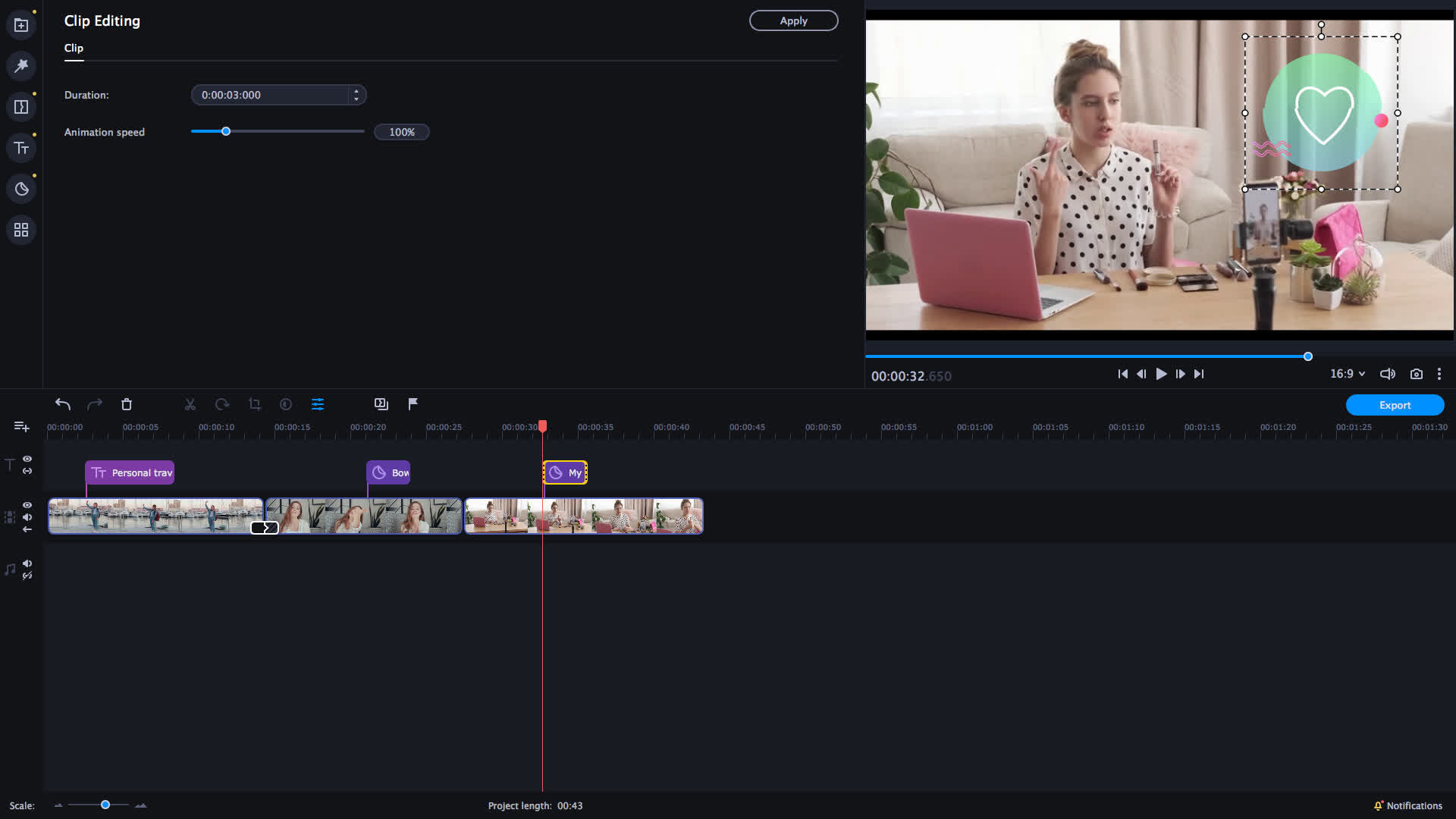Mute the video track audio
The width and height of the screenshot is (1456, 819).
click(x=27, y=517)
